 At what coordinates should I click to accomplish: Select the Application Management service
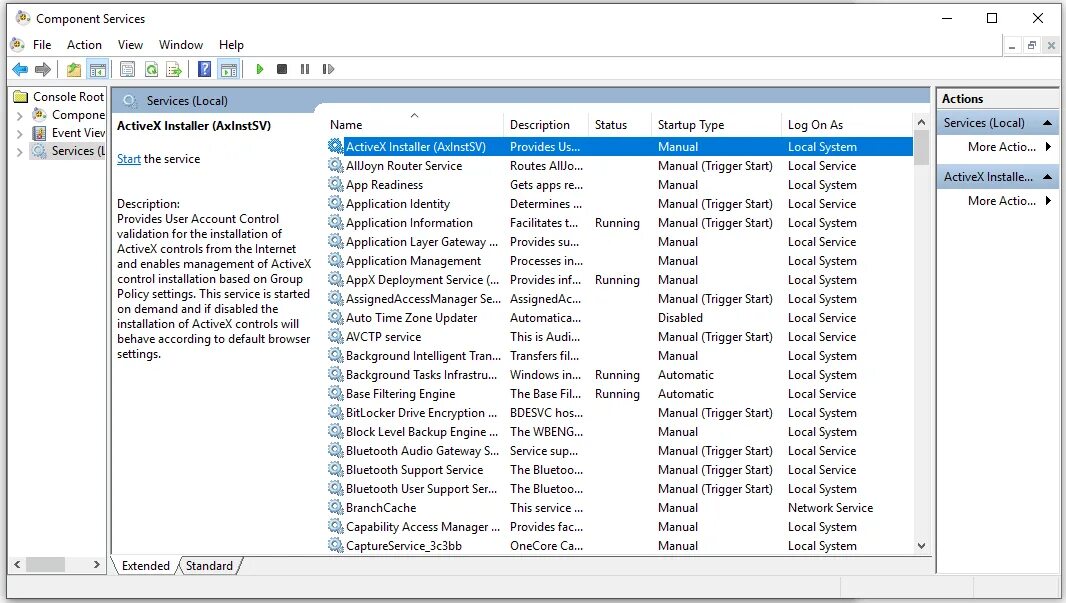[x=619, y=260]
